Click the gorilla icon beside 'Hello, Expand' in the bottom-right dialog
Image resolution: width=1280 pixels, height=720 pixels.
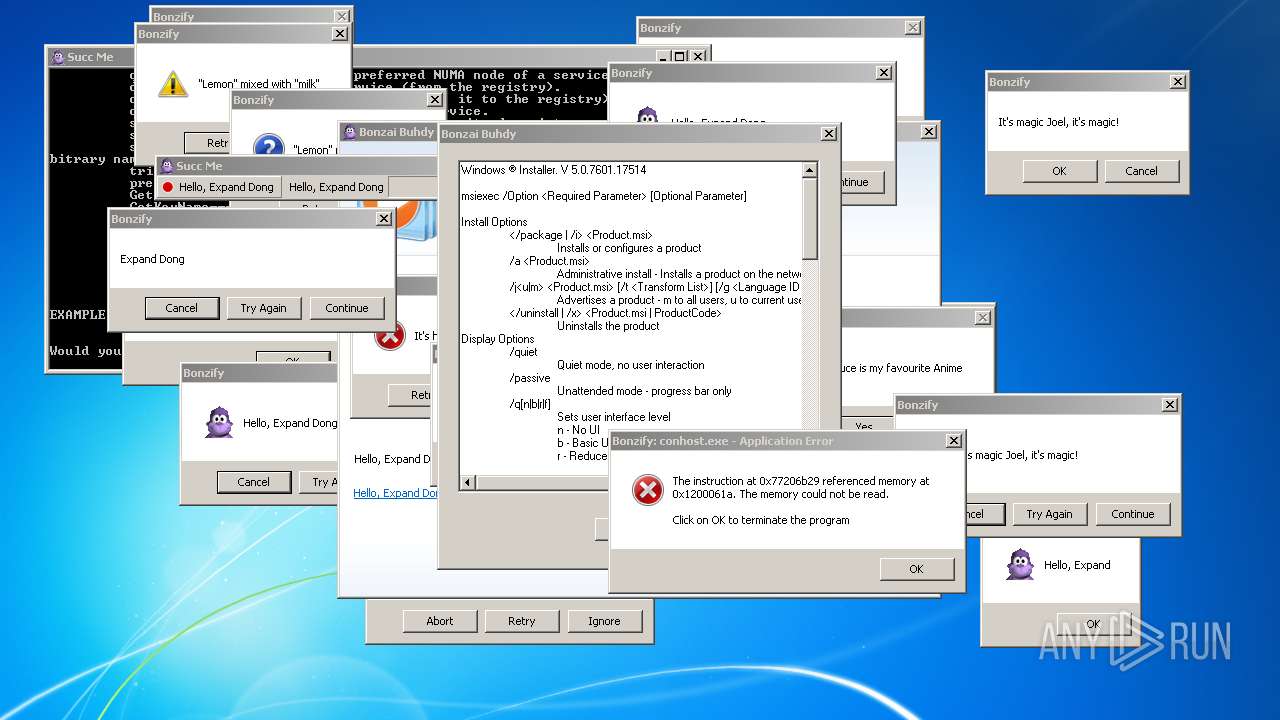click(1020, 565)
